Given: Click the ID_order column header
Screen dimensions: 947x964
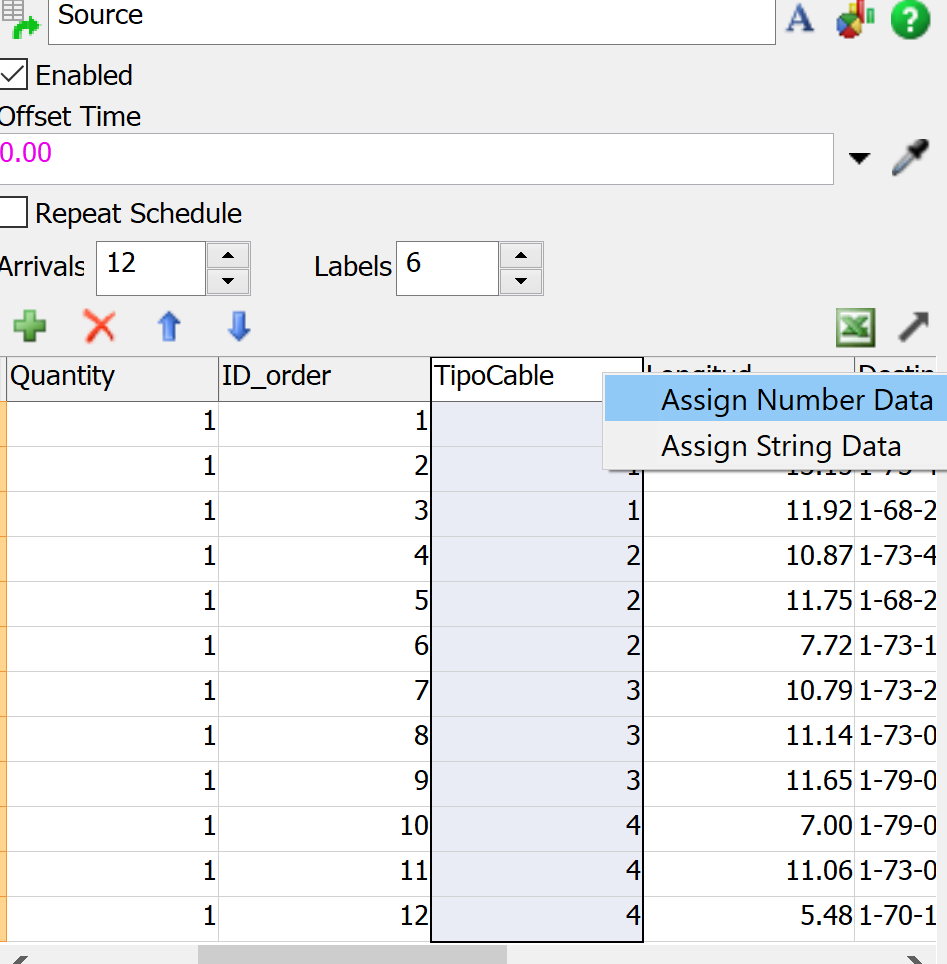Looking at the screenshot, I should click(324, 377).
